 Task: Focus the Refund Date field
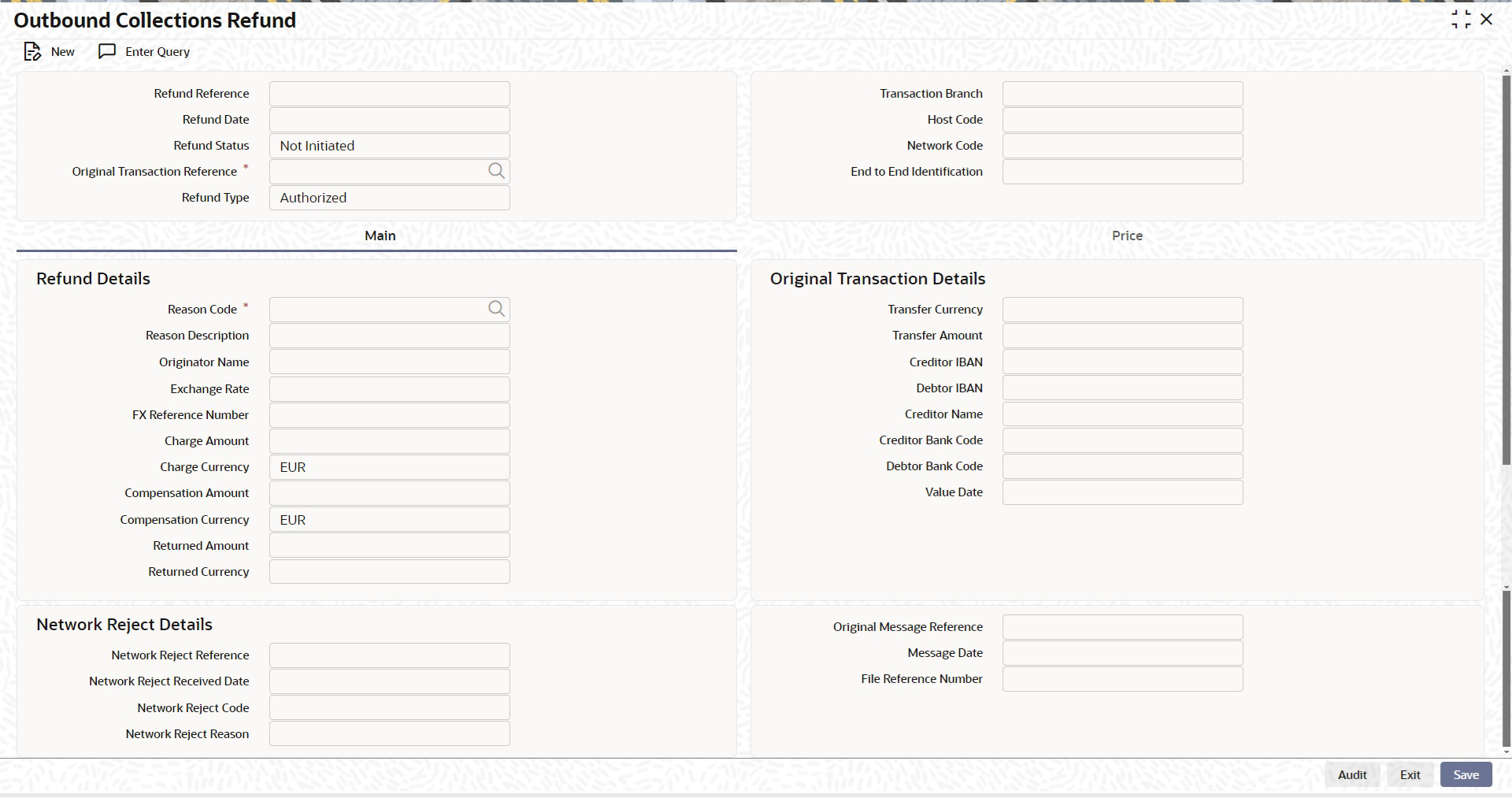pos(390,120)
